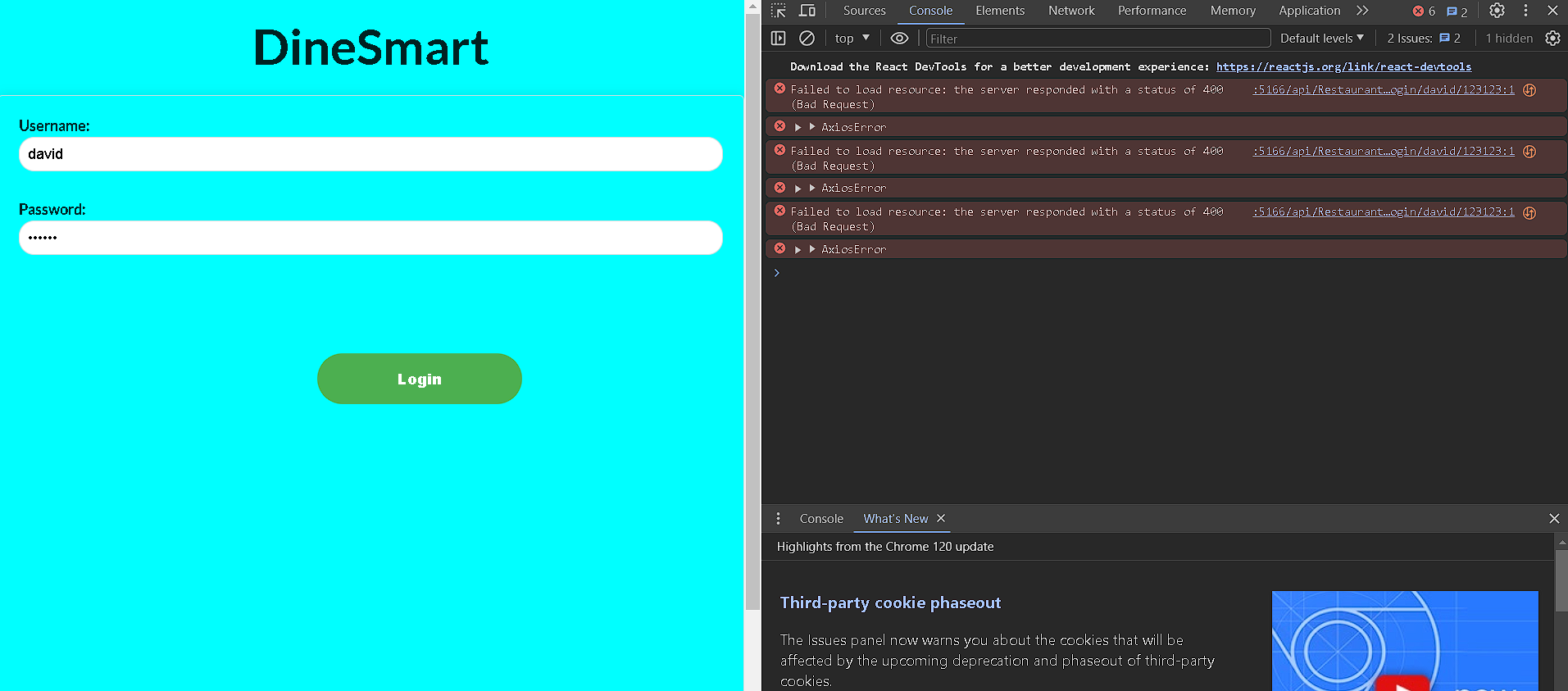Click the error icon on first AxiosError row
1568x691 pixels.
[779, 126]
